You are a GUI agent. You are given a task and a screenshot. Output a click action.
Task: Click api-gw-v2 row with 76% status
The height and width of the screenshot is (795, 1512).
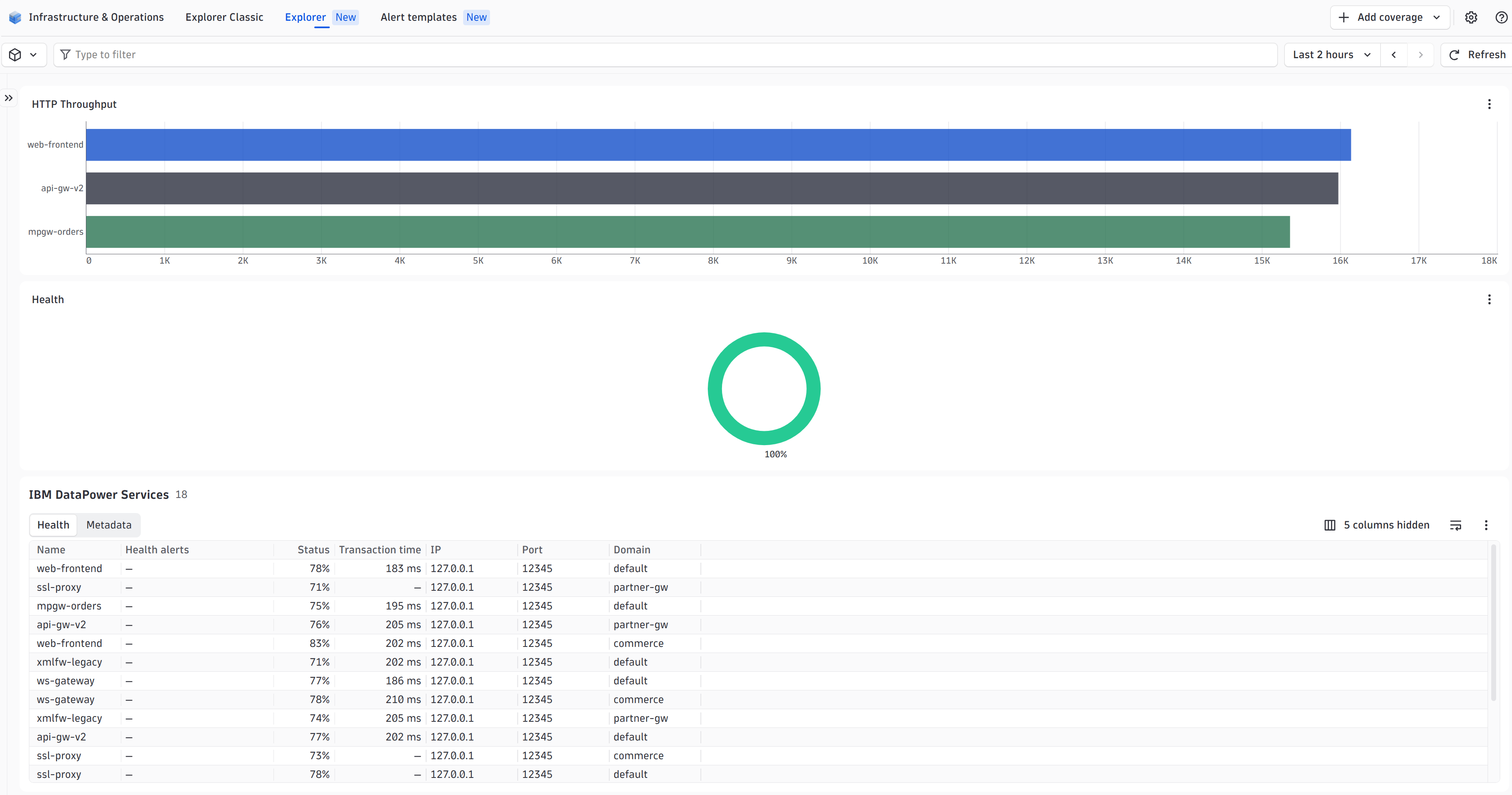tap(758, 625)
